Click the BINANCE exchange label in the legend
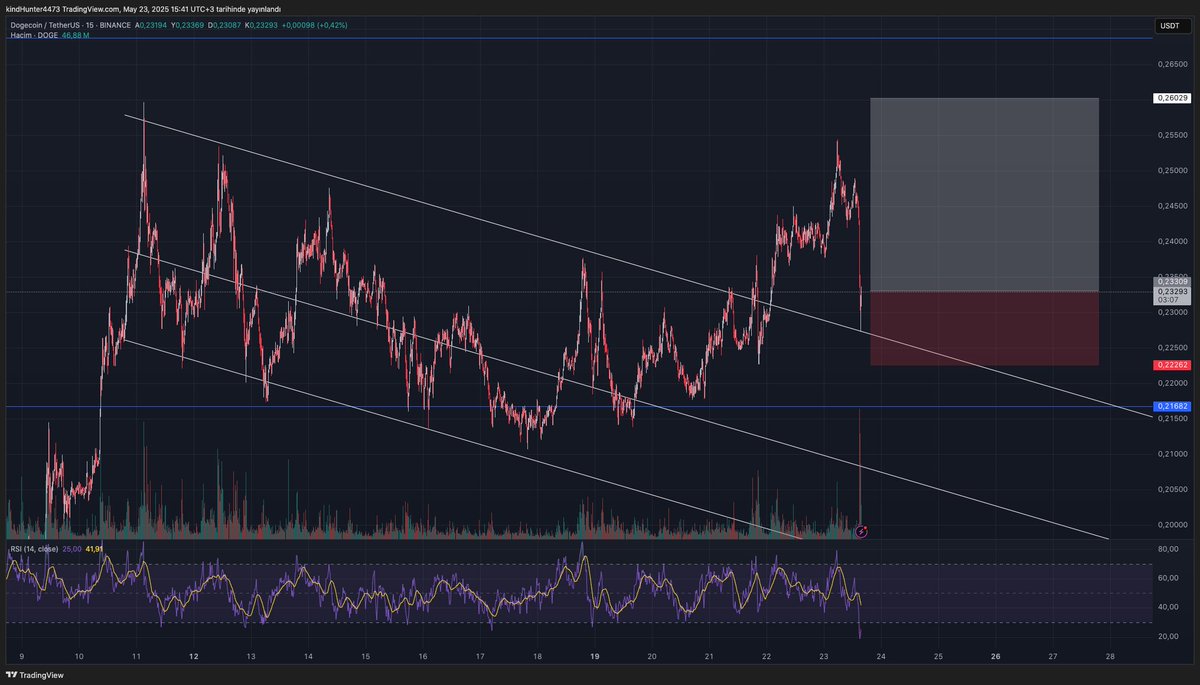Viewport: 1200px width, 685px height. tap(118, 25)
